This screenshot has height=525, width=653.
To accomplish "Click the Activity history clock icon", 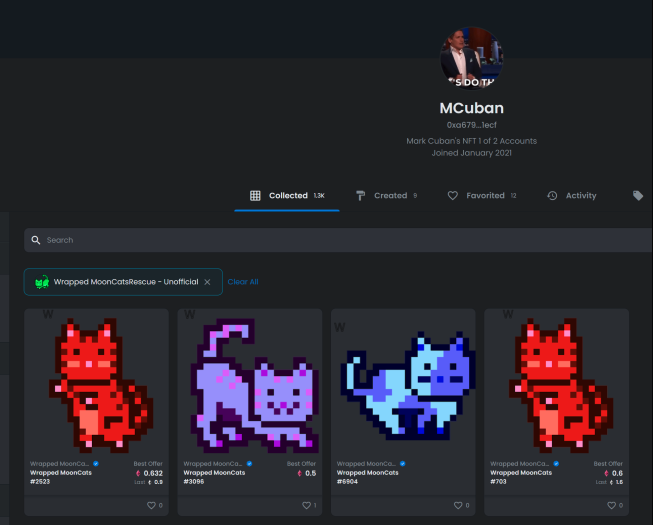I will 552,196.
